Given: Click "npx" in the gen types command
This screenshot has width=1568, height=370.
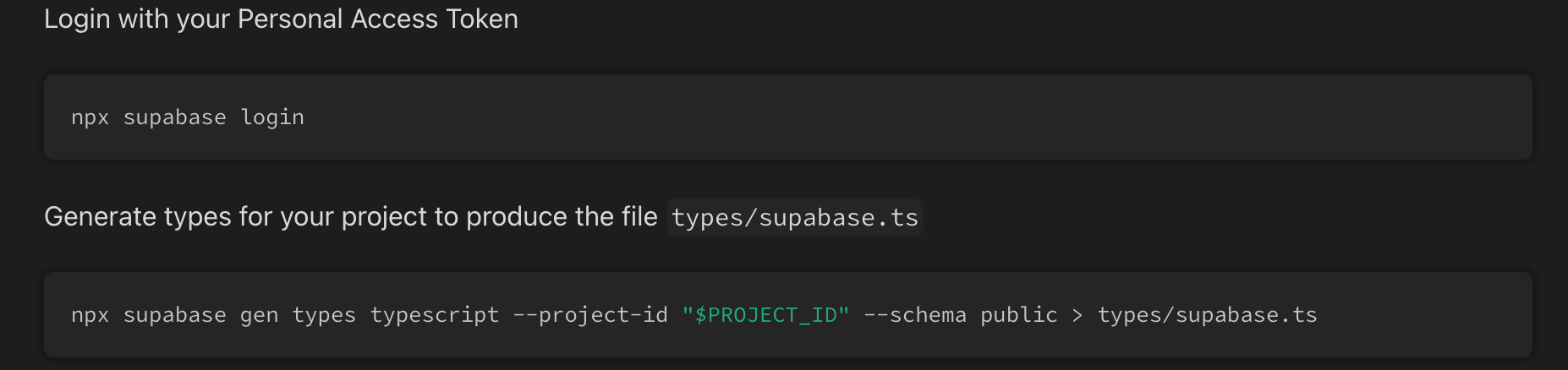Looking at the screenshot, I should pyautogui.click(x=90, y=316).
